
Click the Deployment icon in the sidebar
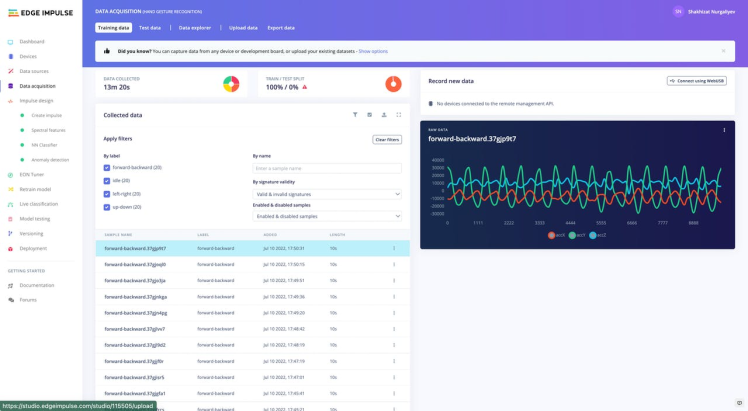(x=10, y=248)
